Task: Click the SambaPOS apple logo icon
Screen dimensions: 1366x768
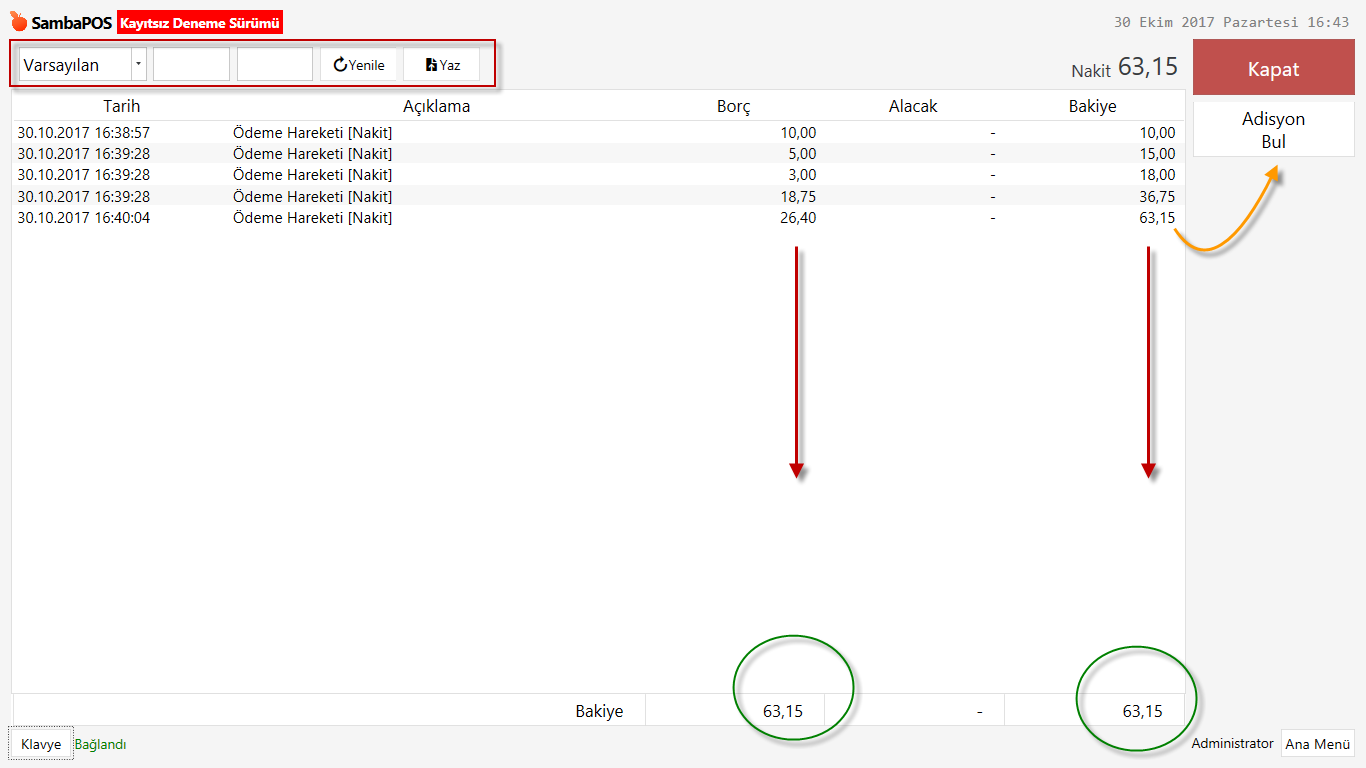Action: coord(19,22)
